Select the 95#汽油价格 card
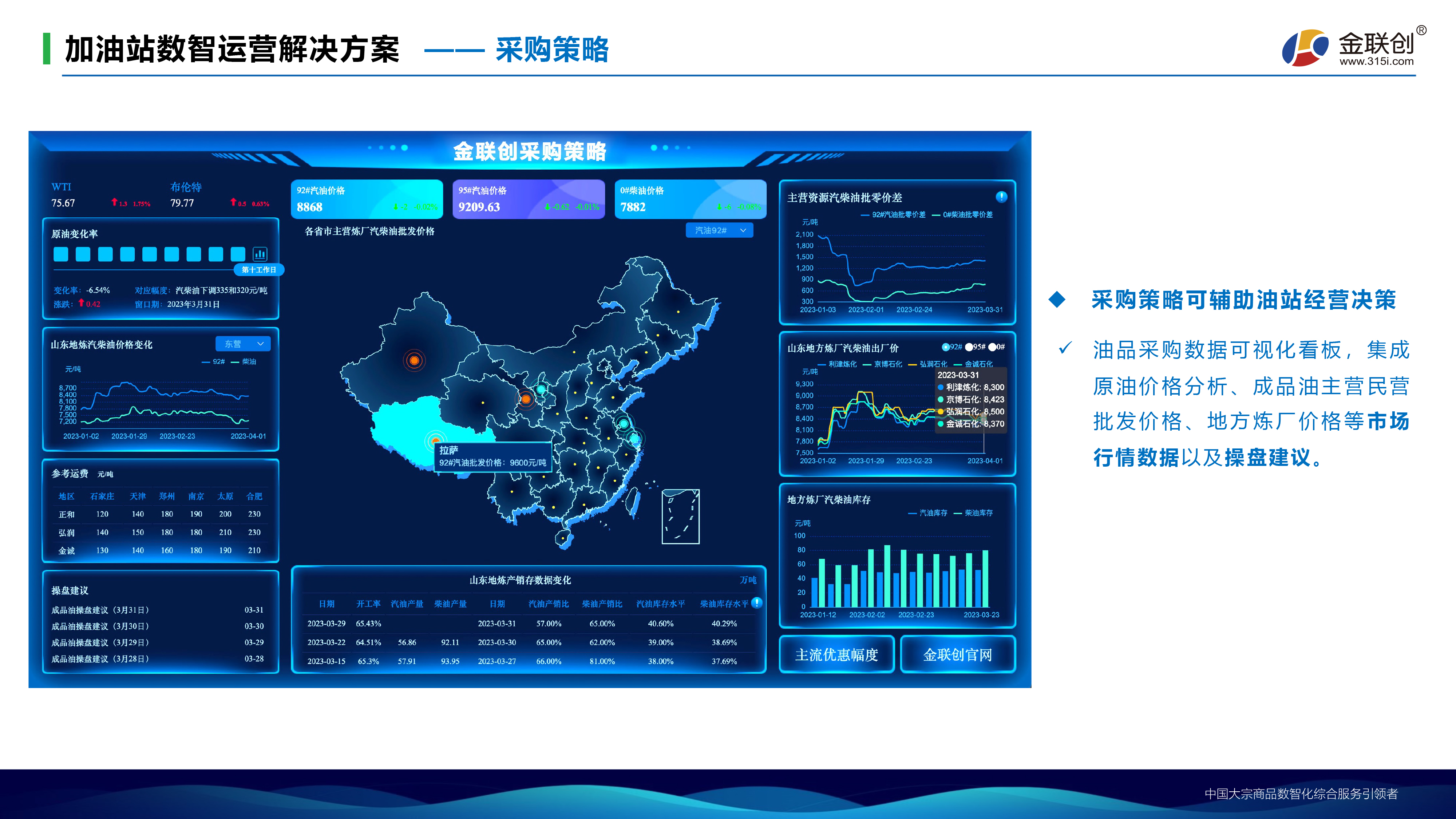The width and height of the screenshot is (1456, 819). [x=529, y=199]
